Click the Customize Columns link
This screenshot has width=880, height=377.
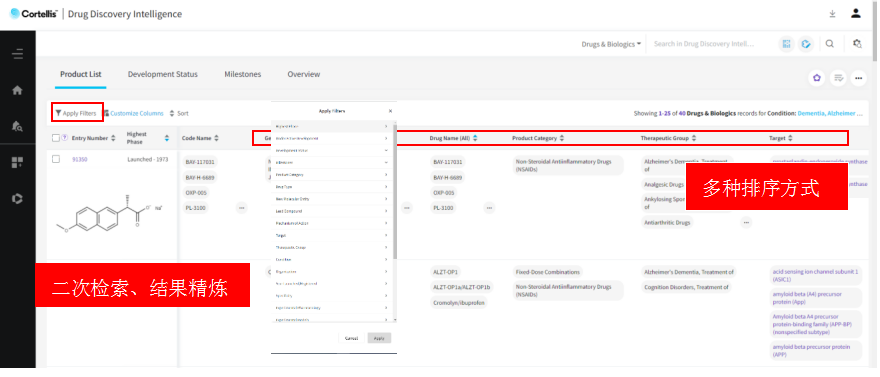pos(134,113)
